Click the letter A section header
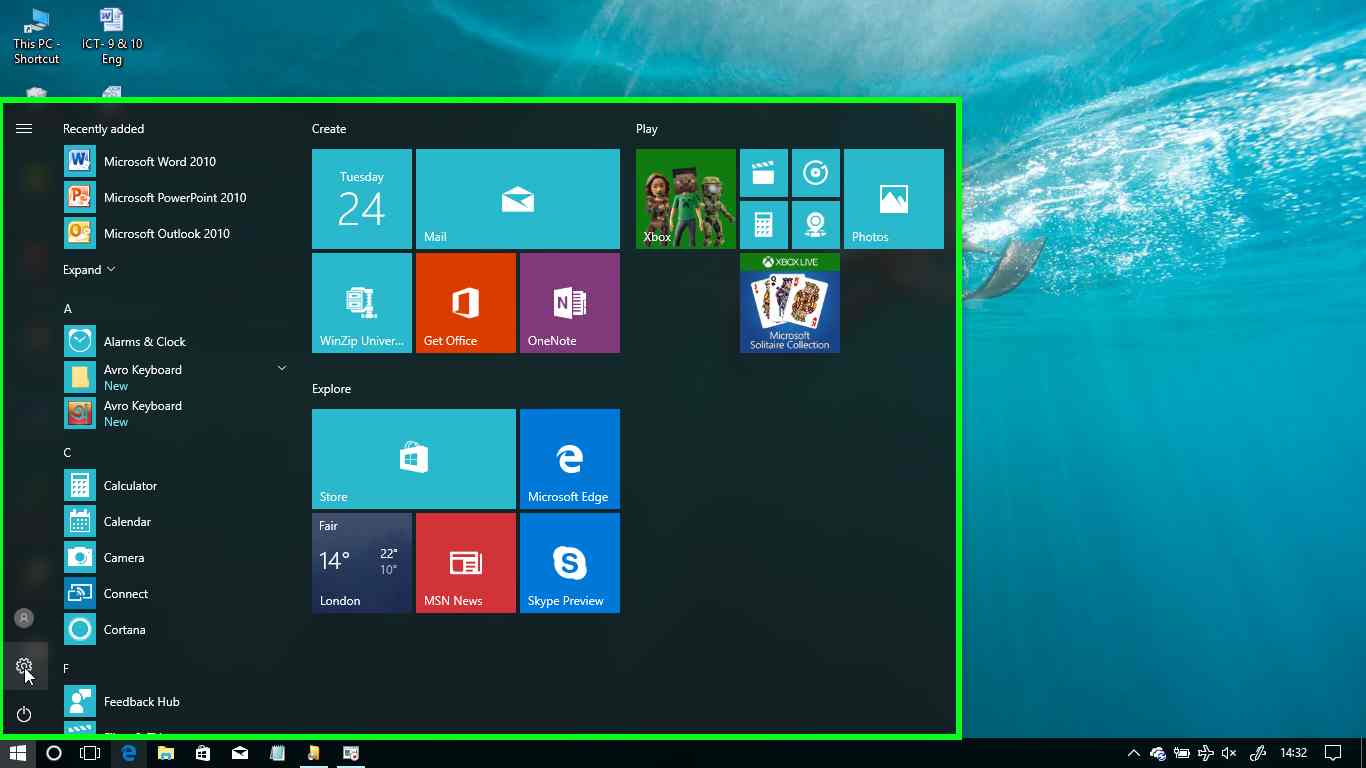 click(x=68, y=309)
